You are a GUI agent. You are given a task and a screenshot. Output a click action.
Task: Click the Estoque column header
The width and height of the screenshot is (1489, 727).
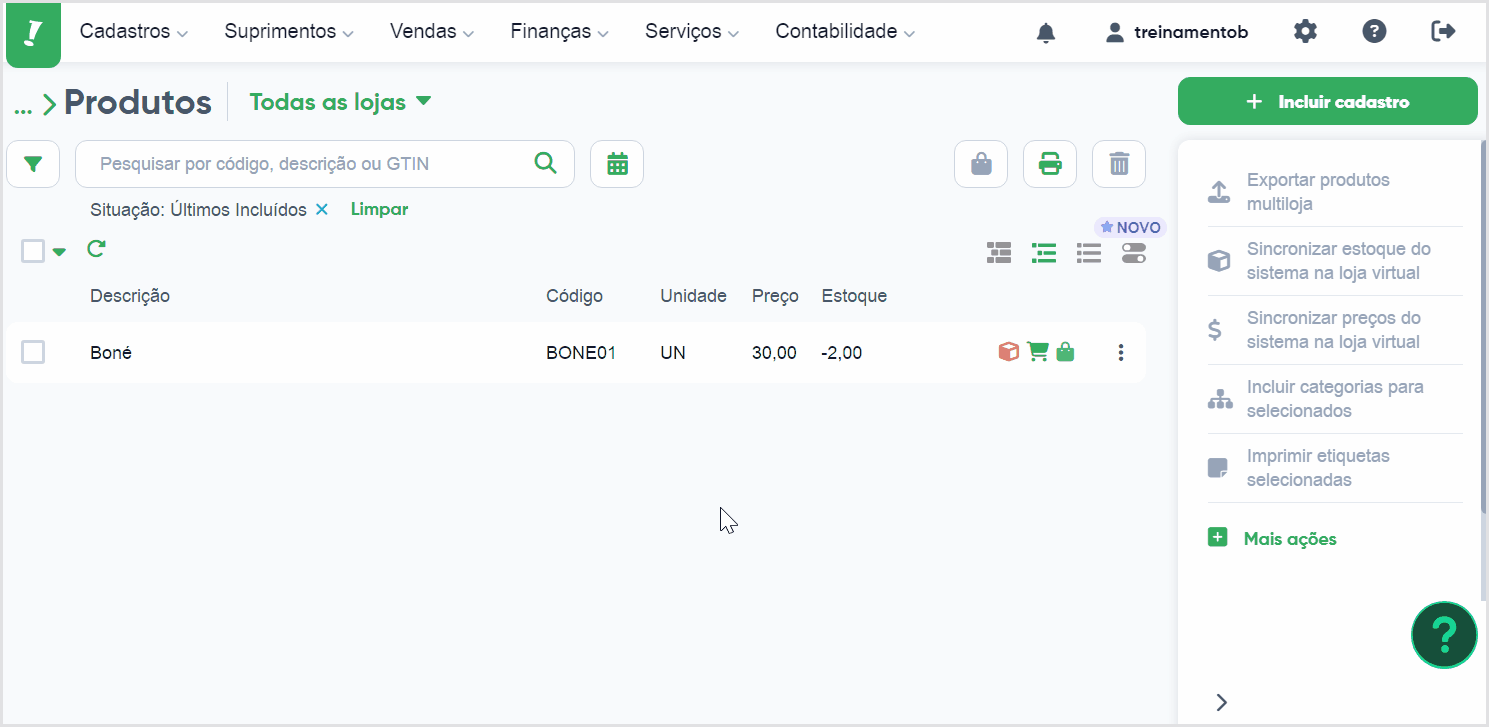[x=854, y=296]
